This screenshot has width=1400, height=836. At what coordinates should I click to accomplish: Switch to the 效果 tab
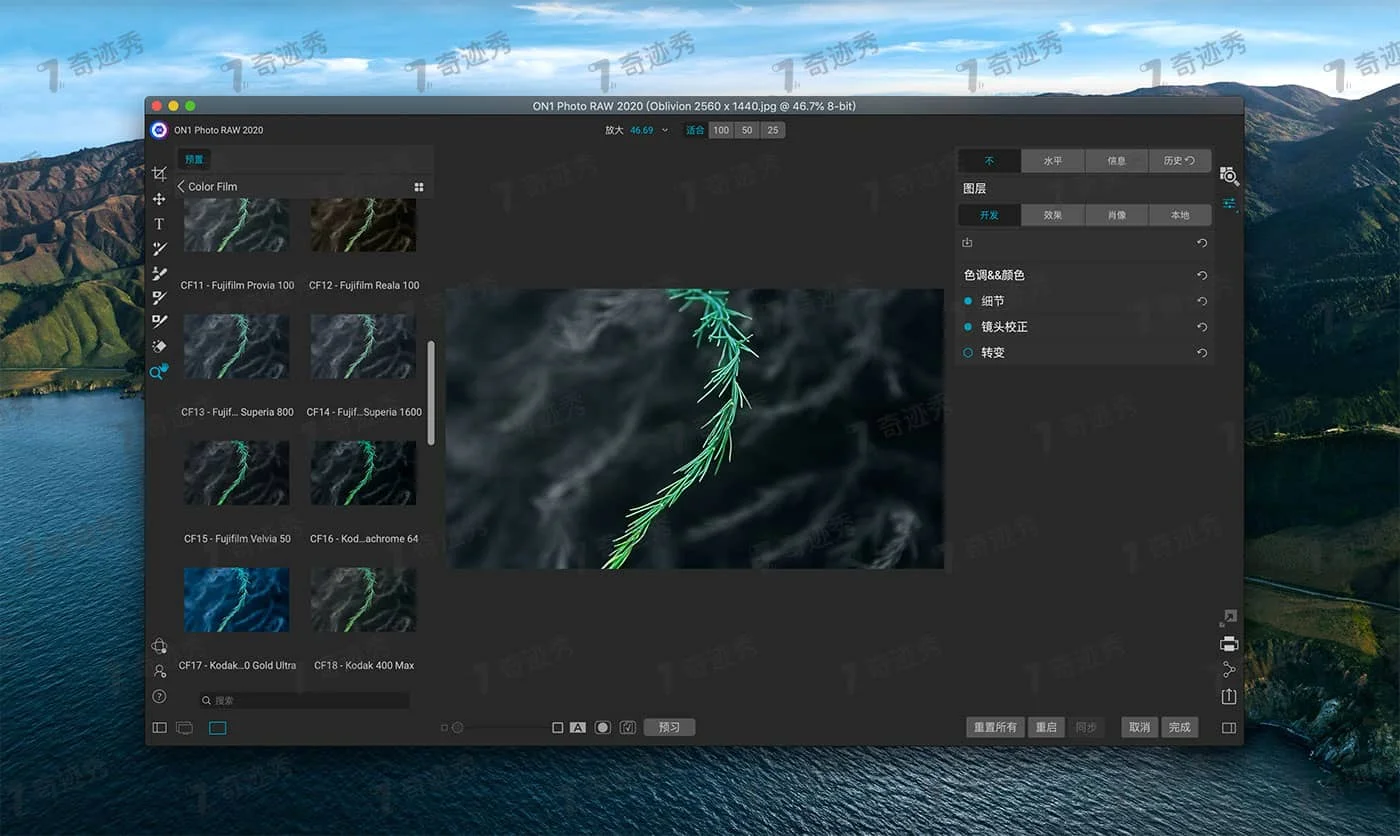click(1052, 215)
